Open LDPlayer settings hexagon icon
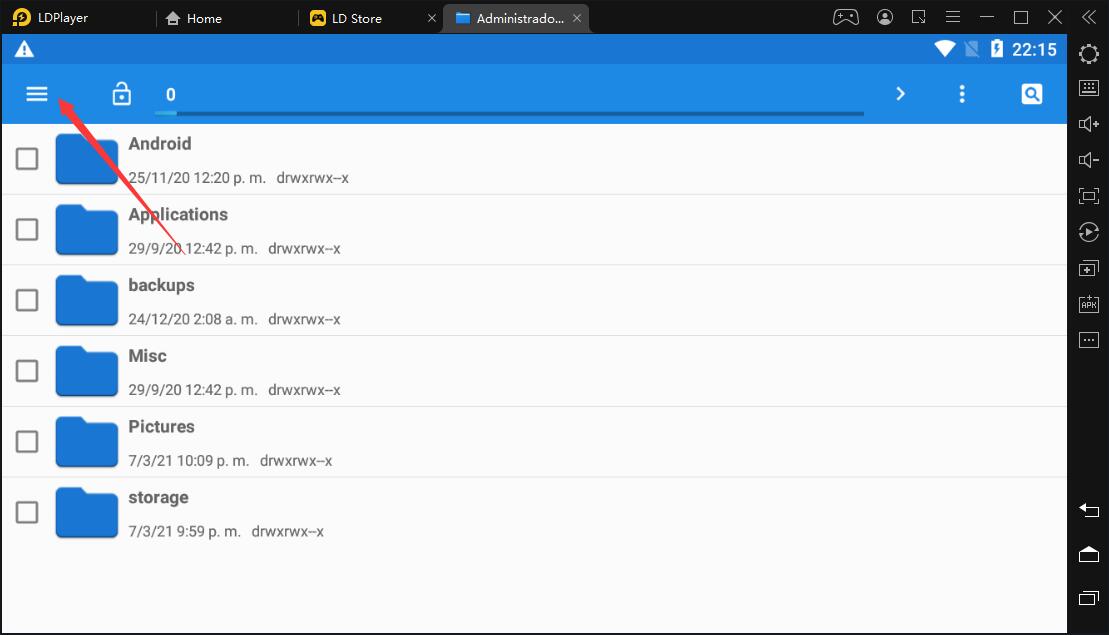 pyautogui.click(x=1089, y=54)
